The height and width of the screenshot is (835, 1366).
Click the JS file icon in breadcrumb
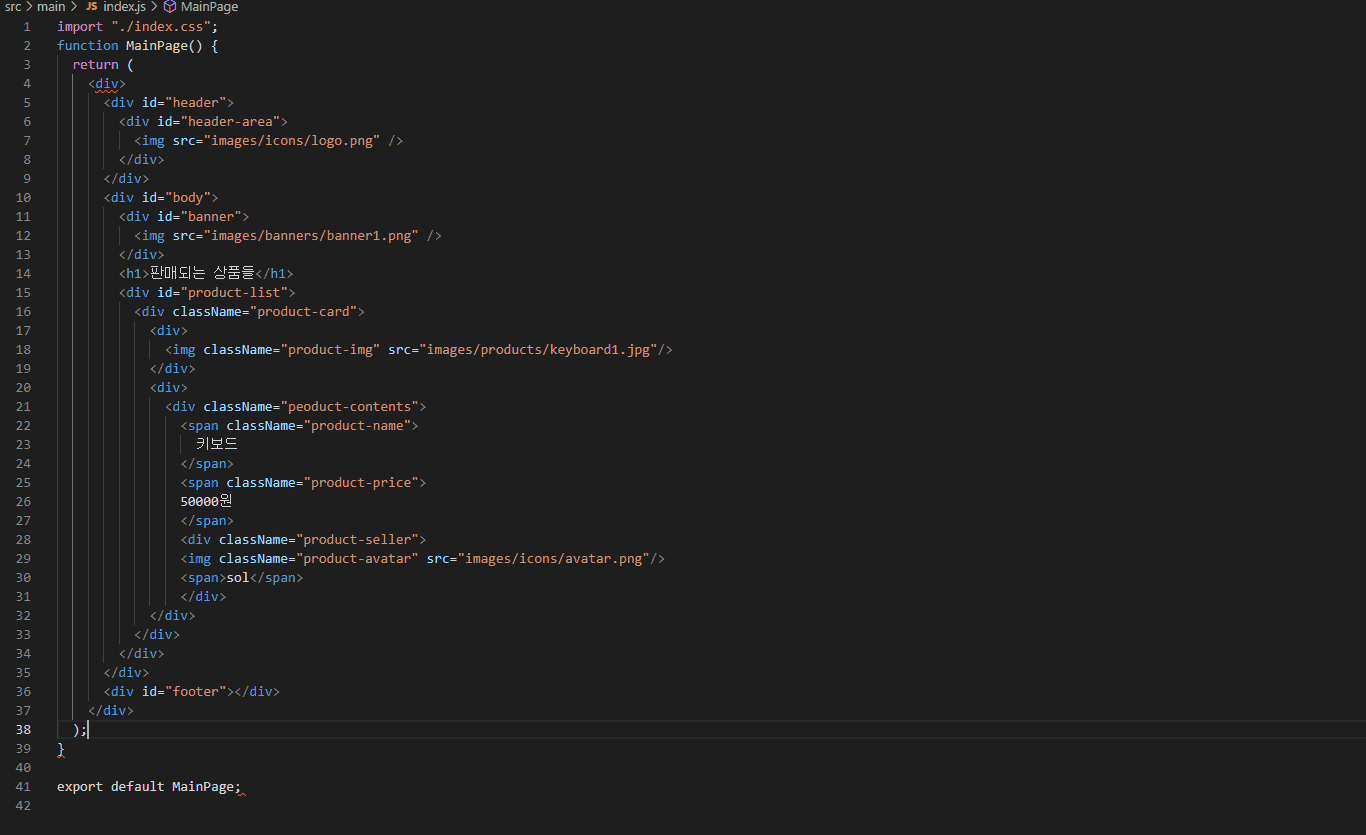92,7
